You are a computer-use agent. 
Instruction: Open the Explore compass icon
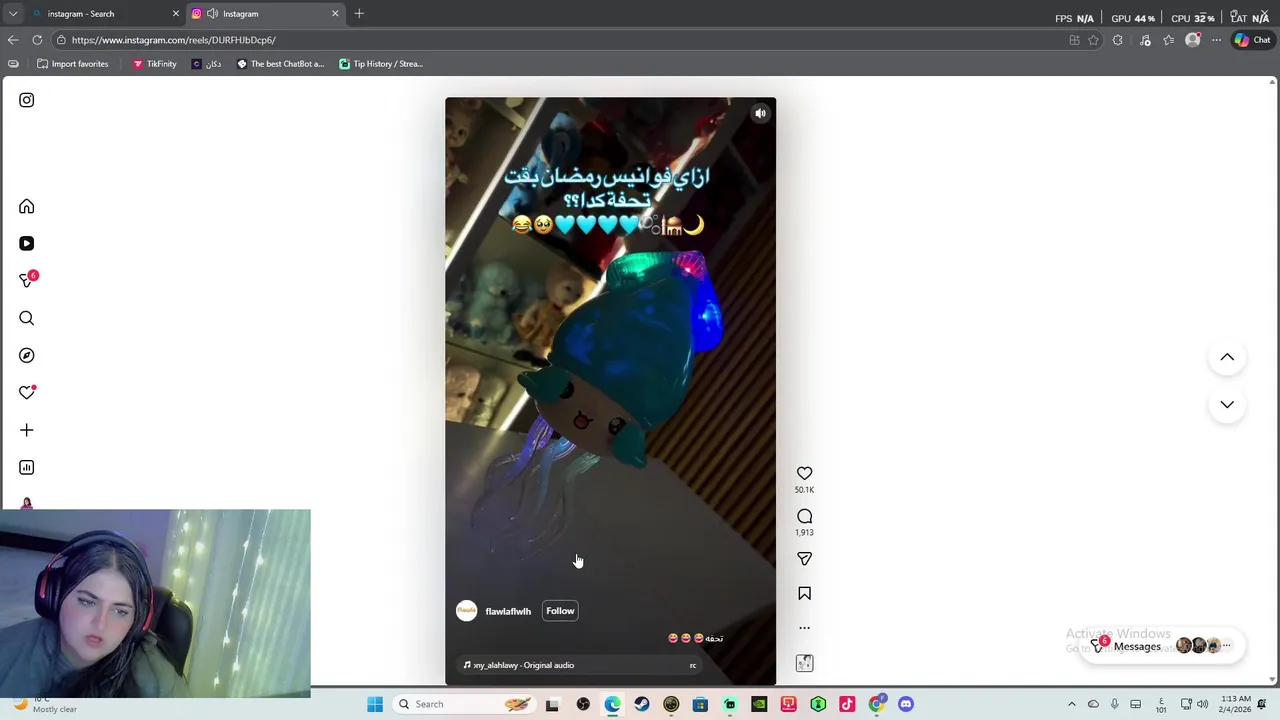tap(27, 356)
